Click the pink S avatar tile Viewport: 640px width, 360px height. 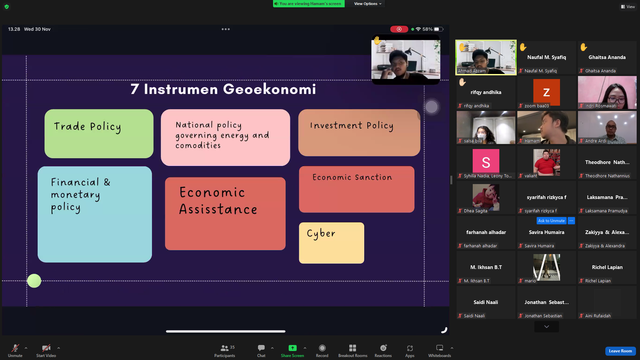click(x=486, y=162)
